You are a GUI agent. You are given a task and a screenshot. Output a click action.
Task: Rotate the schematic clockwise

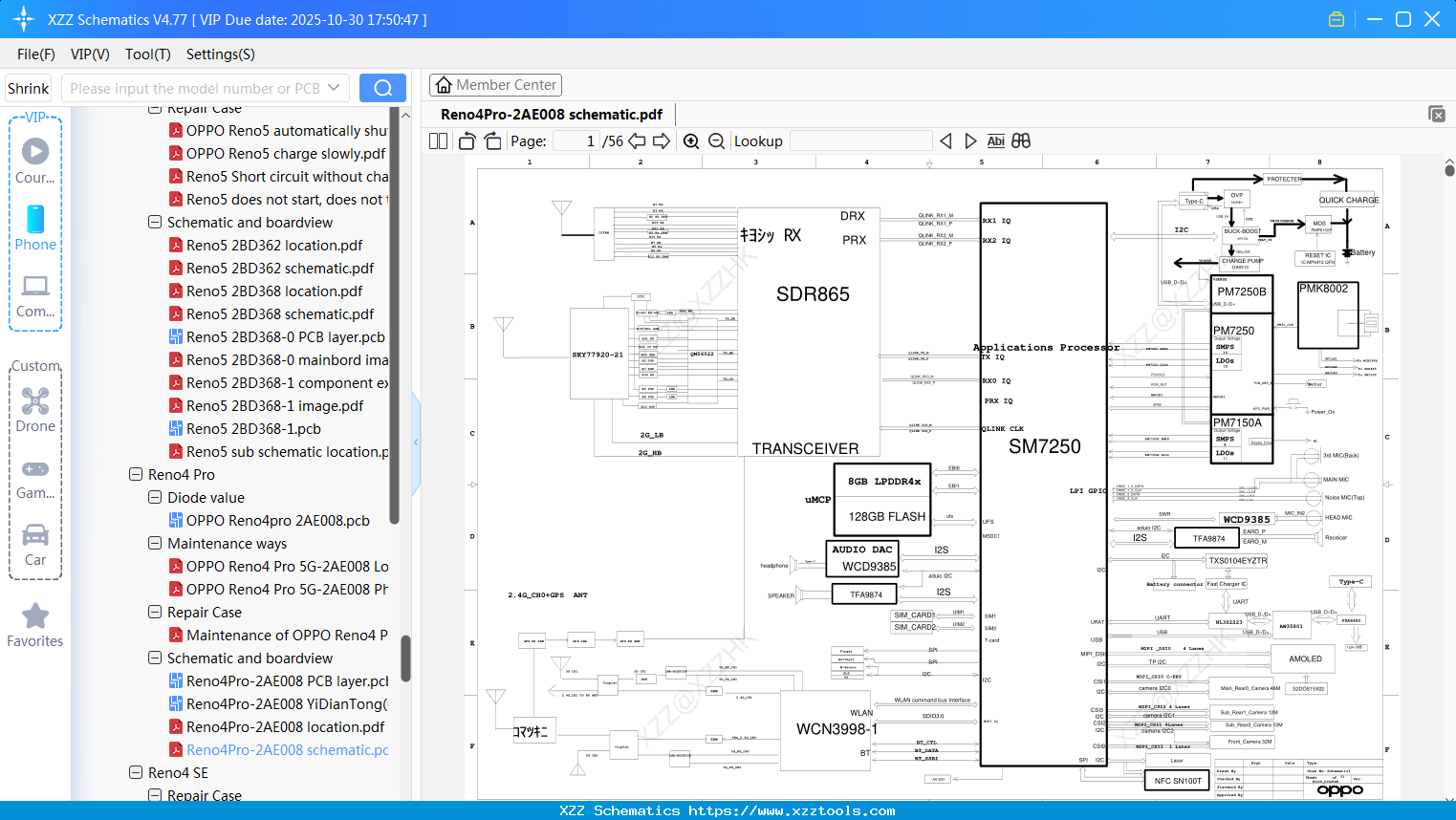(491, 140)
